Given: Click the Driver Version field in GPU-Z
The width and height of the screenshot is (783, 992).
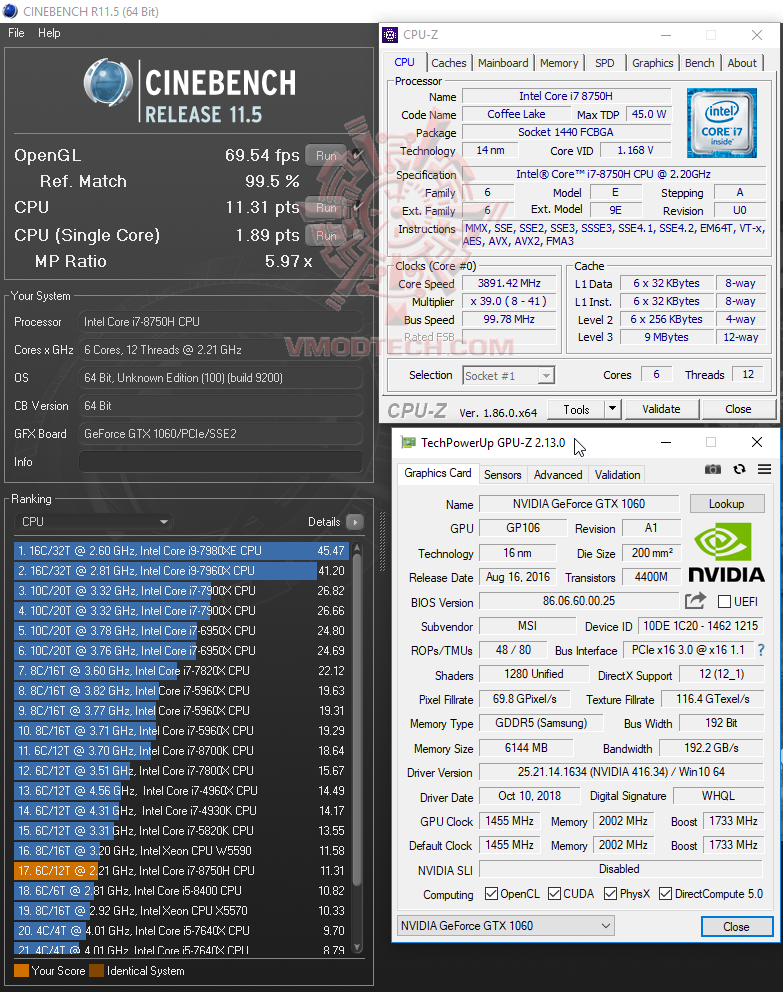Looking at the screenshot, I should 620,772.
